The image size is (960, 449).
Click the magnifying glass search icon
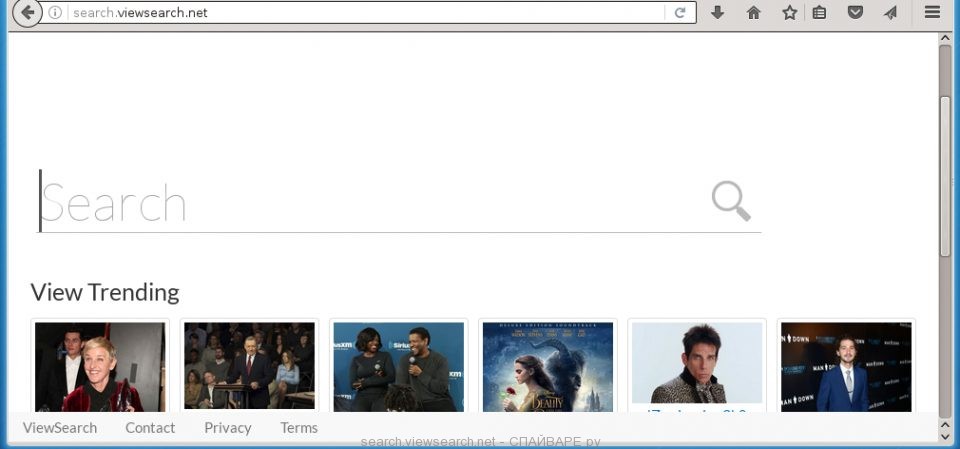tap(731, 201)
